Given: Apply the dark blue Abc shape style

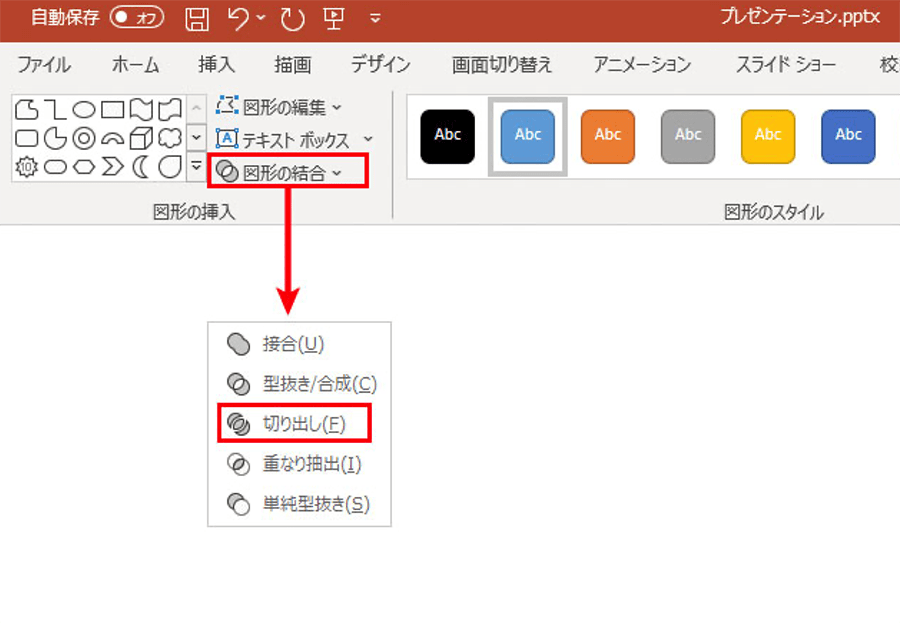Looking at the screenshot, I should coord(848,137).
